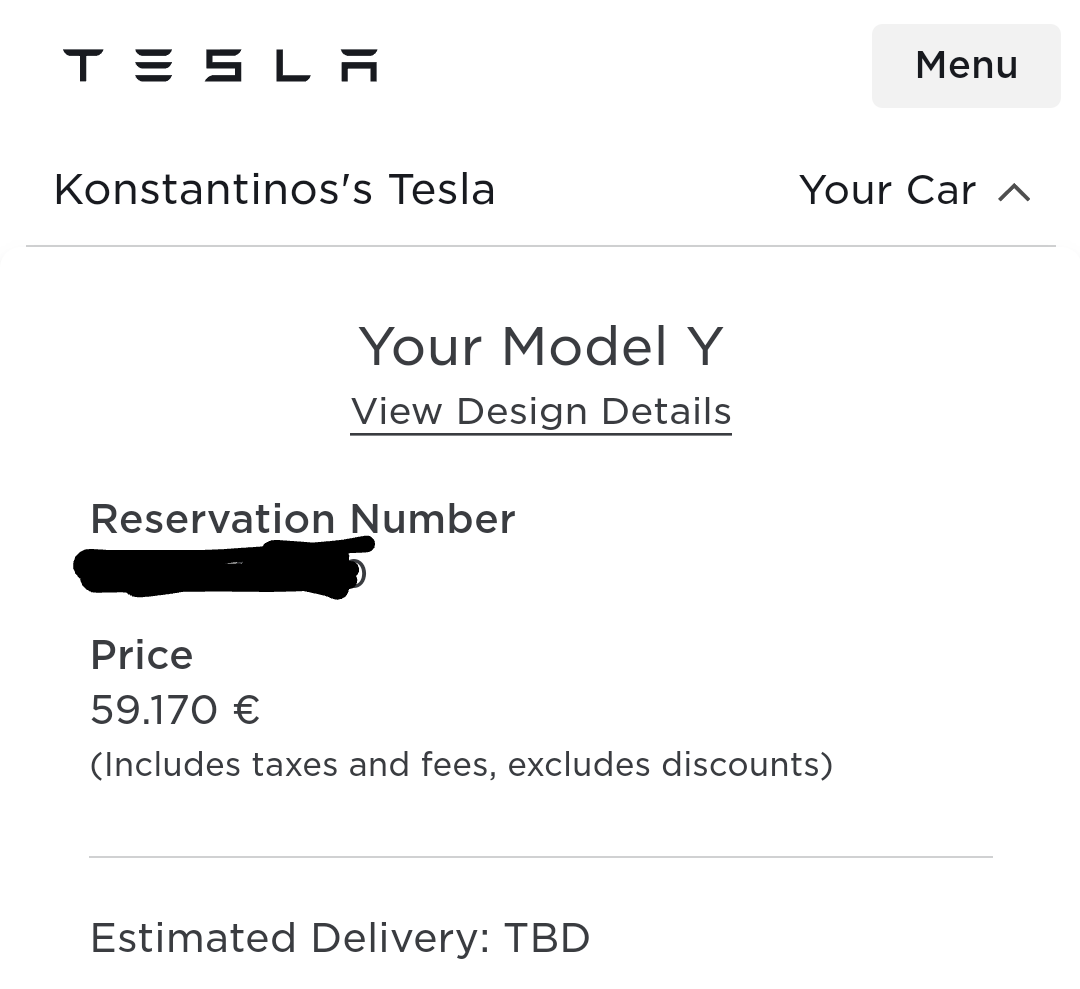1080x989 pixels.
Task: Collapse the Your Car chevron arrow
Action: click(x=1014, y=192)
